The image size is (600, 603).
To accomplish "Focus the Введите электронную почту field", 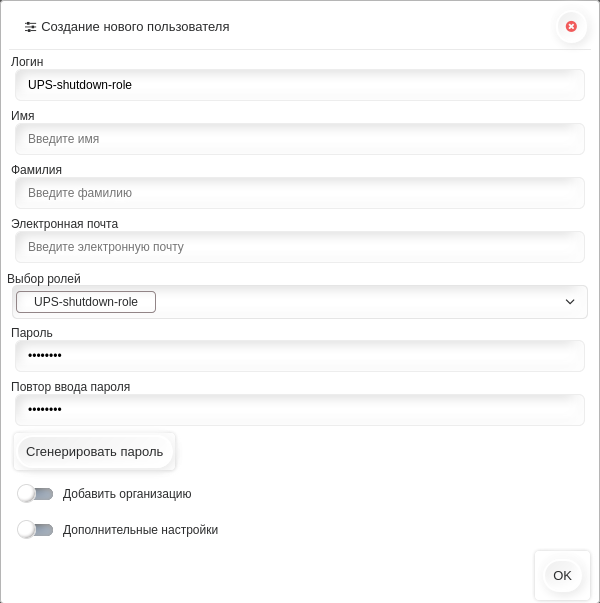I will tap(300, 247).
